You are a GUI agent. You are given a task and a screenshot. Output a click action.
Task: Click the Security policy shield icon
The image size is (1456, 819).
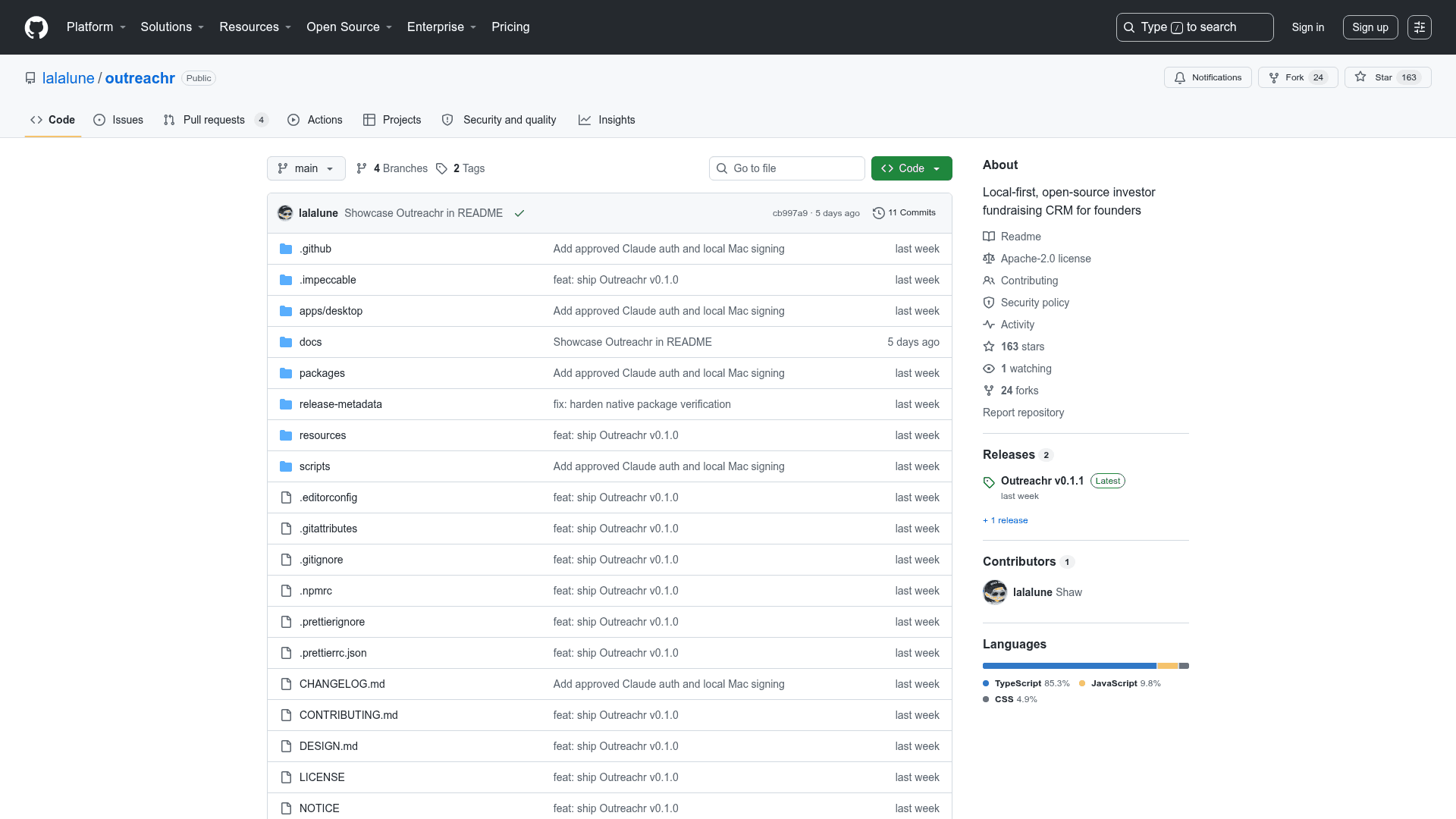pyautogui.click(x=989, y=303)
